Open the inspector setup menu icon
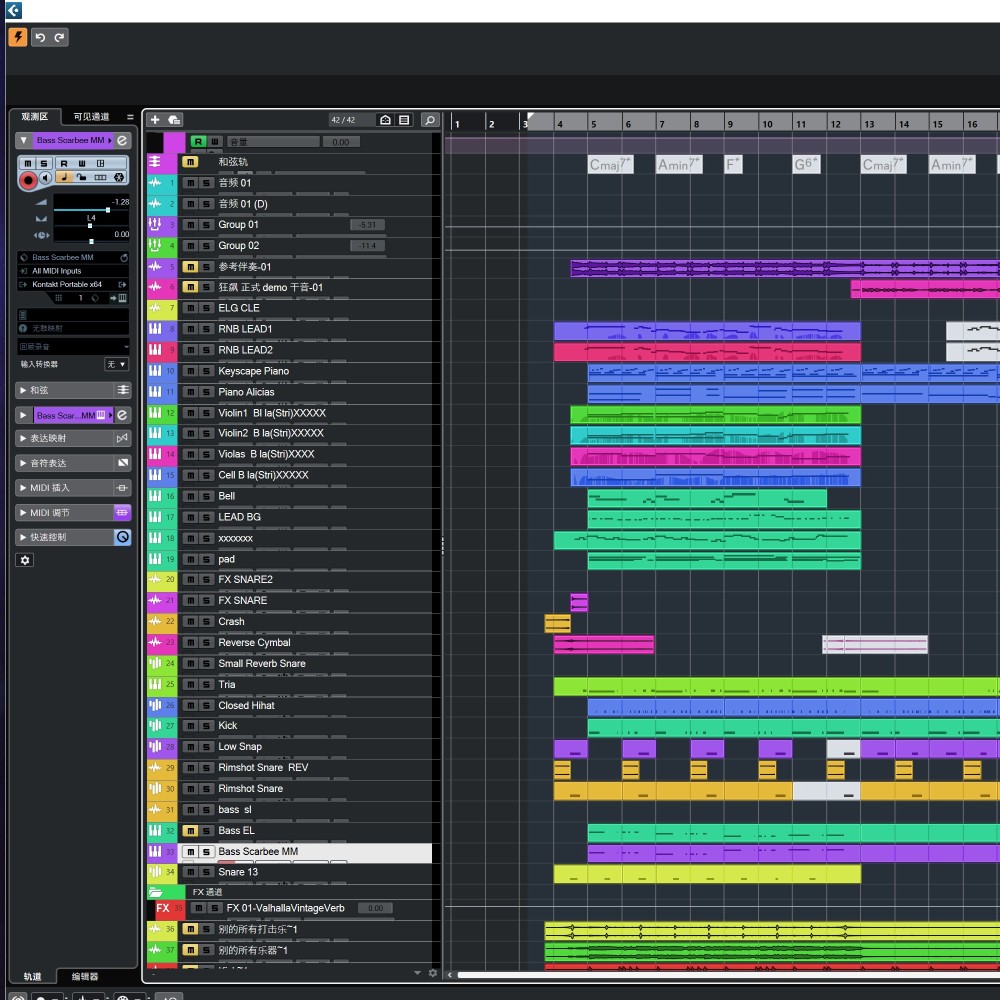Screen dimensions: 1000x1000 pos(130,117)
